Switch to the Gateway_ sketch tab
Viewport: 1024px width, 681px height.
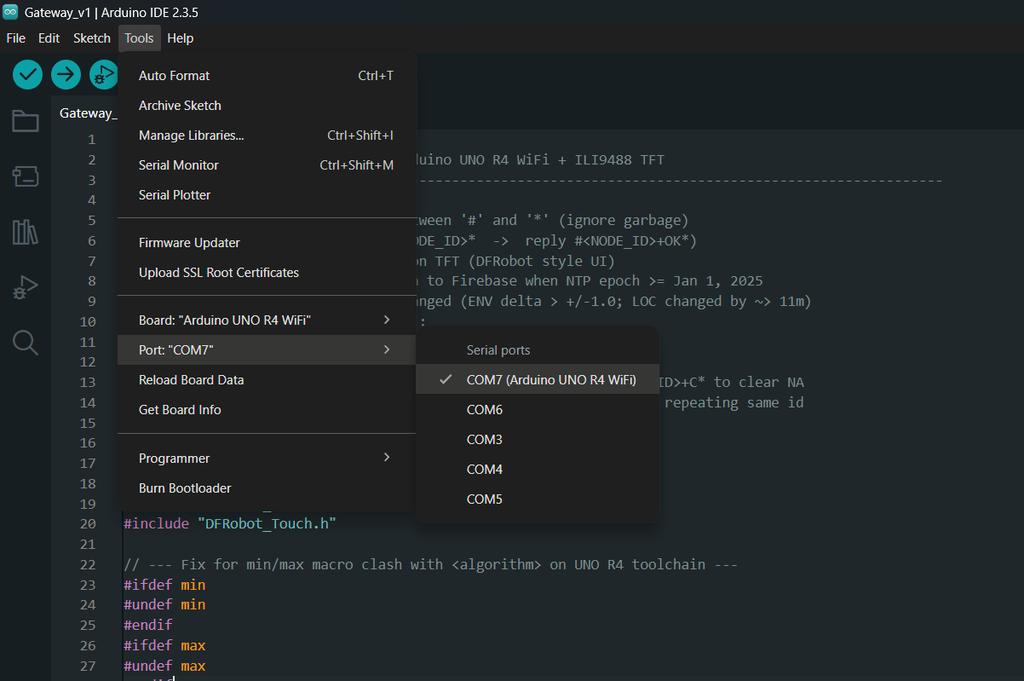tap(88, 113)
